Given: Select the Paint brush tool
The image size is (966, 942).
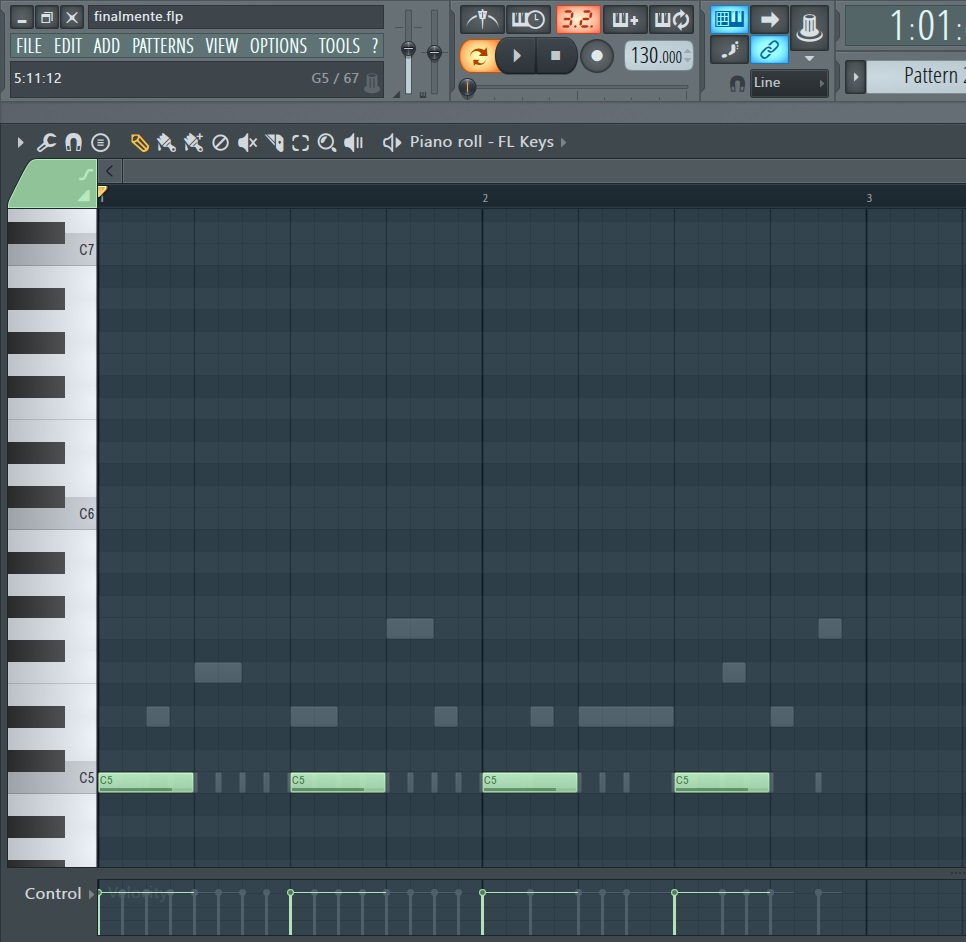Looking at the screenshot, I should 166,143.
